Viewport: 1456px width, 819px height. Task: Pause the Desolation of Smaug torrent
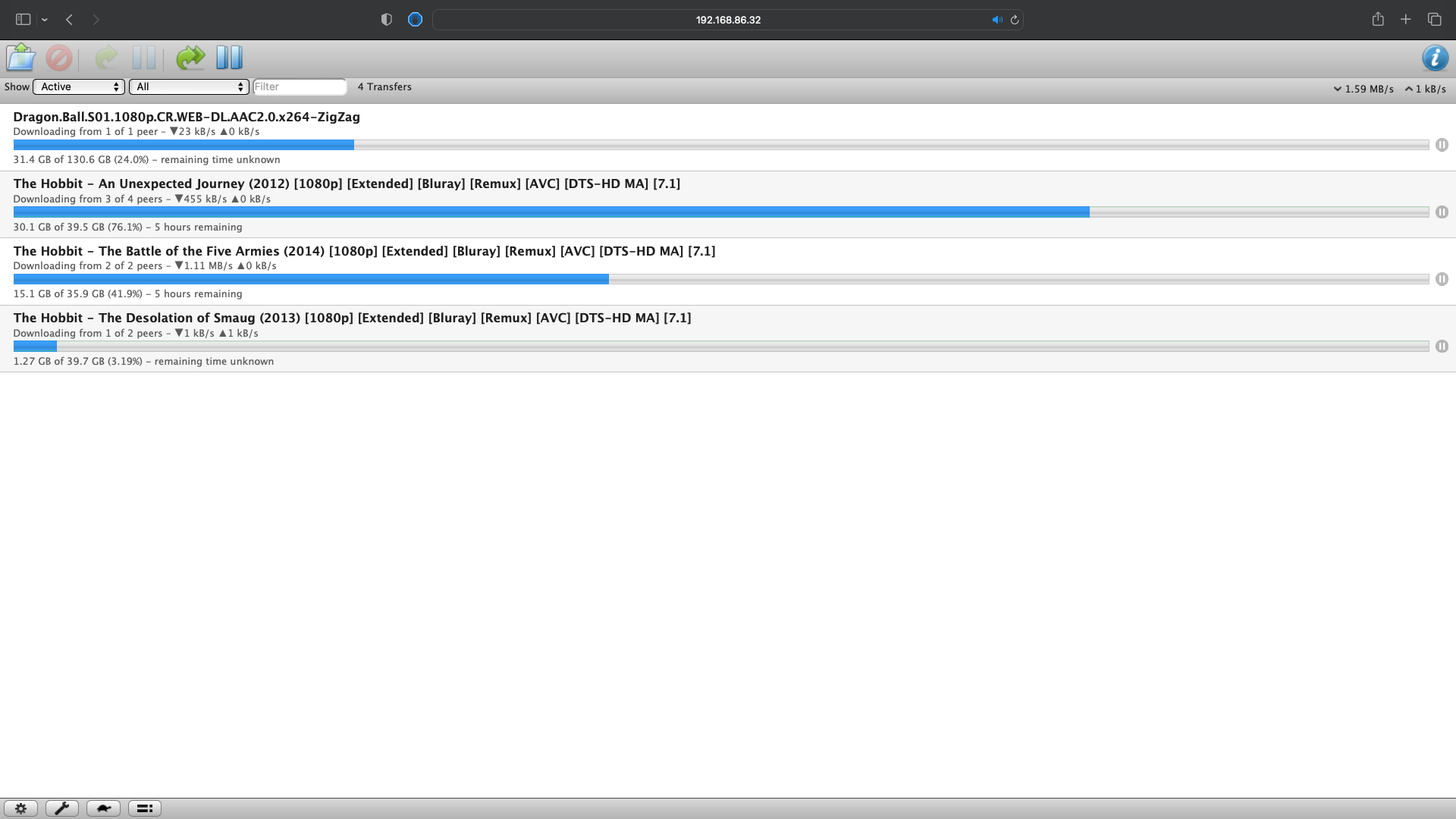(x=1442, y=347)
